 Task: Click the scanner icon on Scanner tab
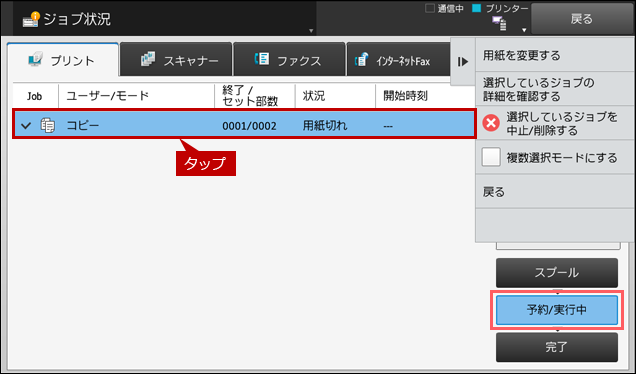coord(148,59)
